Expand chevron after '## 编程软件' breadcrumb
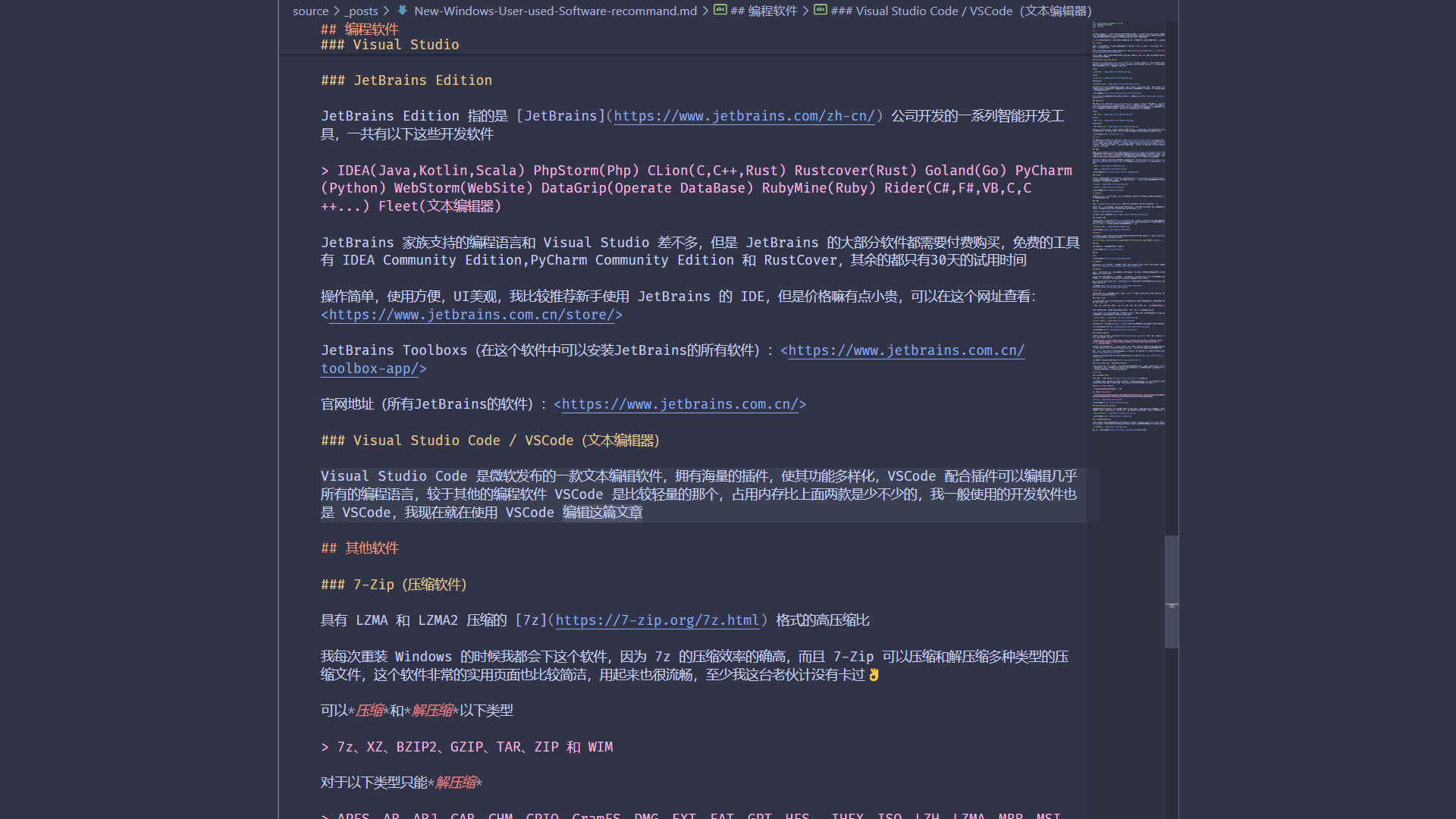Screen dimensions: 1456x819 [x=805, y=11]
